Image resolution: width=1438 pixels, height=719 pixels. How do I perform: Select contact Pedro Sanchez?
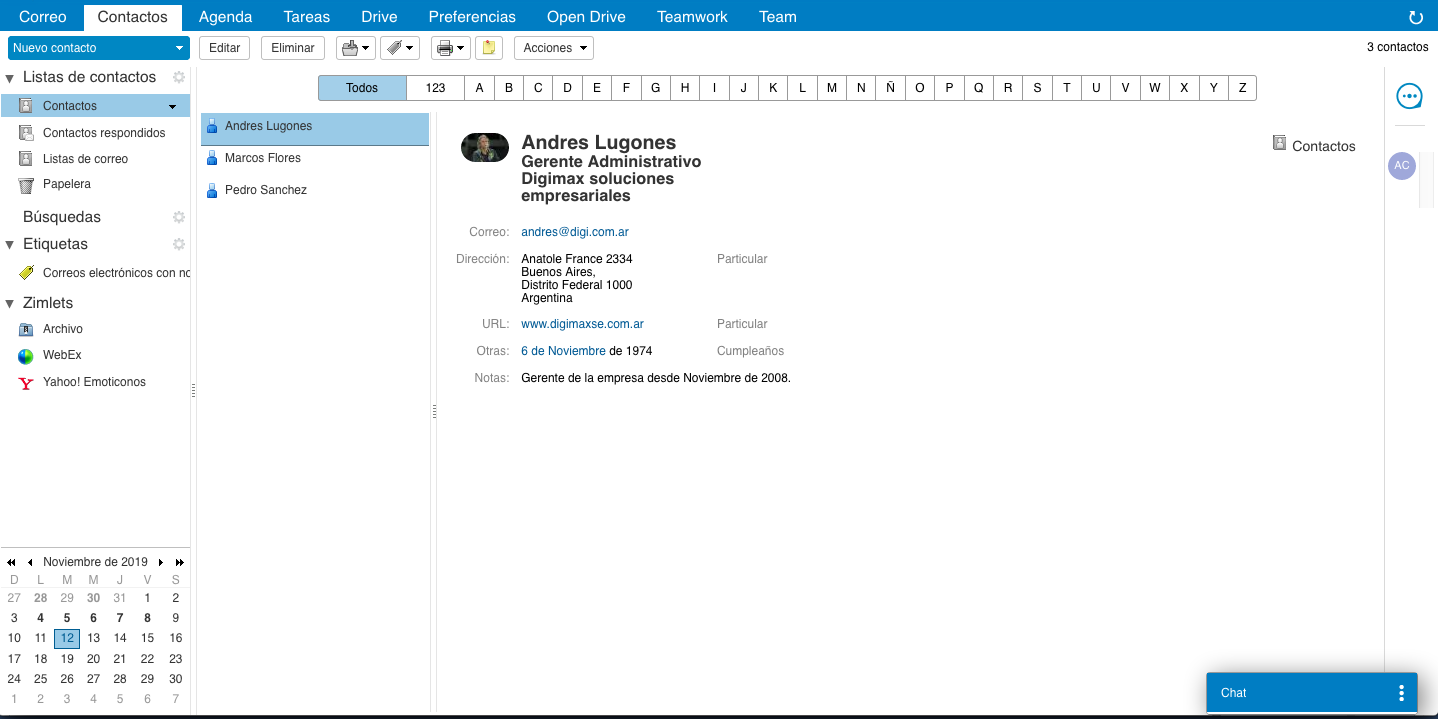(x=315, y=190)
